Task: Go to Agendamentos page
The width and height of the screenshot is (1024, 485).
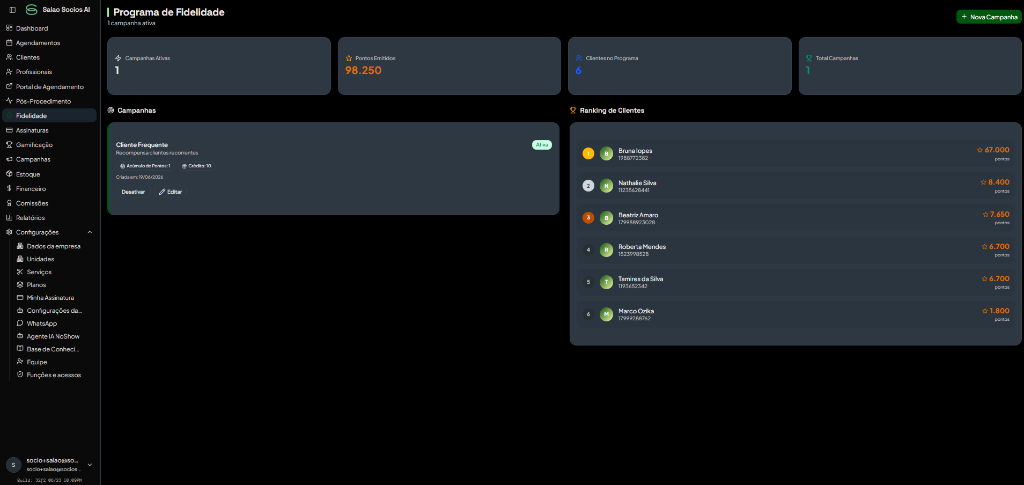Action: pyautogui.click(x=50, y=43)
